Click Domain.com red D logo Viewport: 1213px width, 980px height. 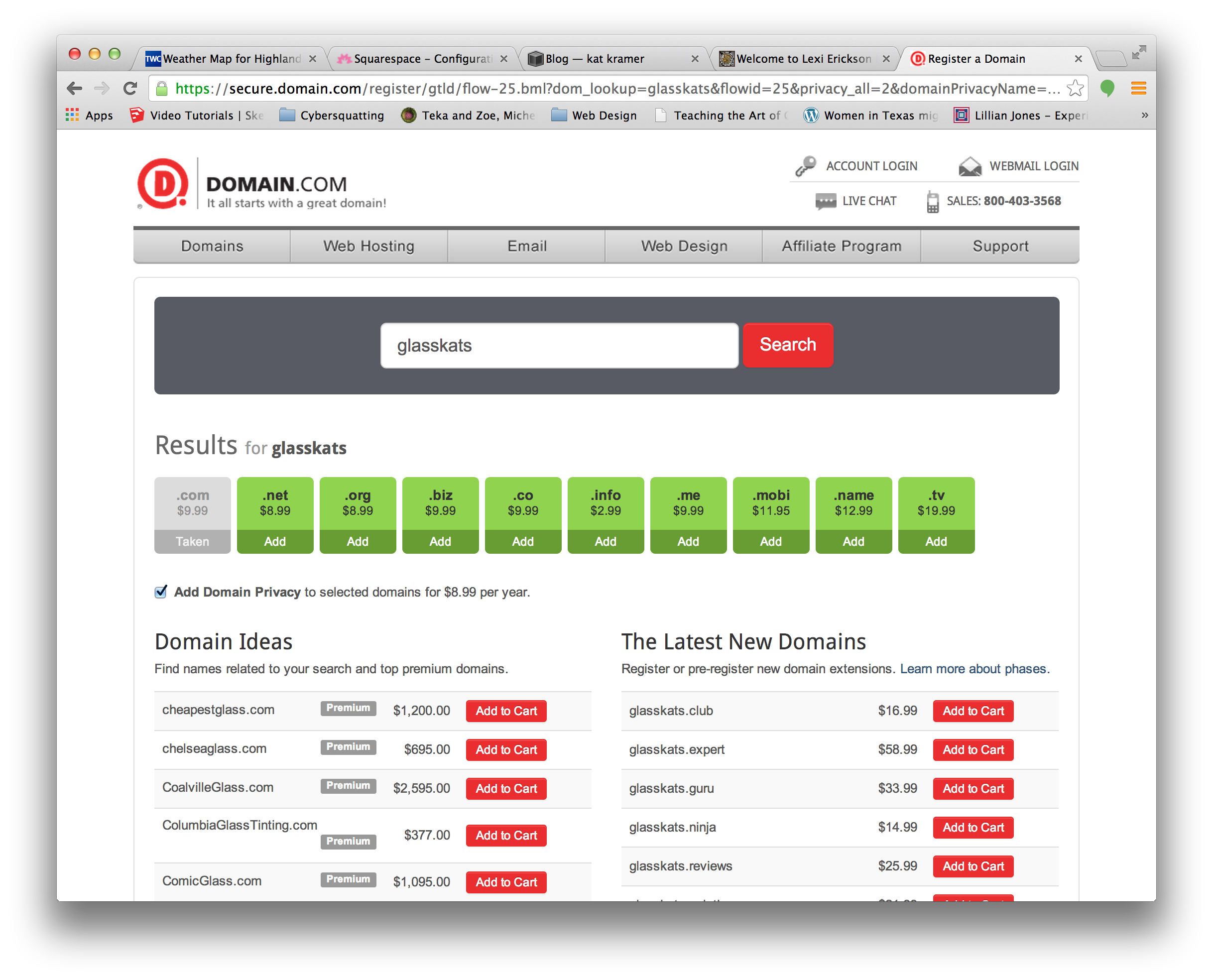coord(163,183)
